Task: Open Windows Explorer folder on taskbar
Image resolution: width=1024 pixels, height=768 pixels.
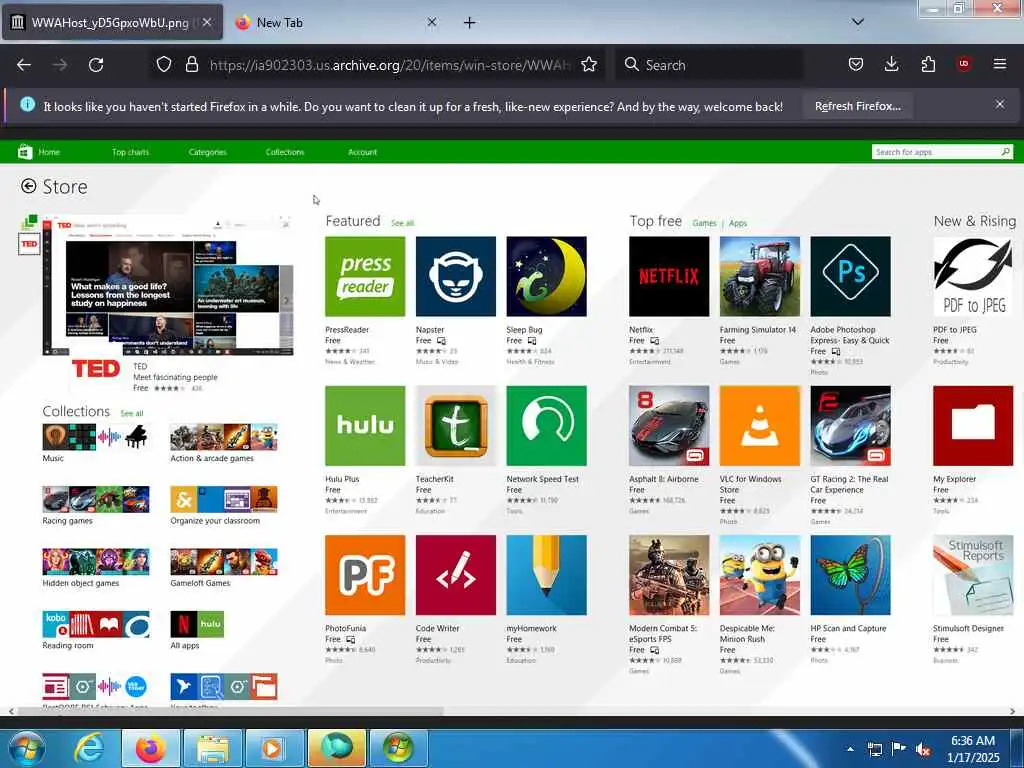Action: pos(213,748)
